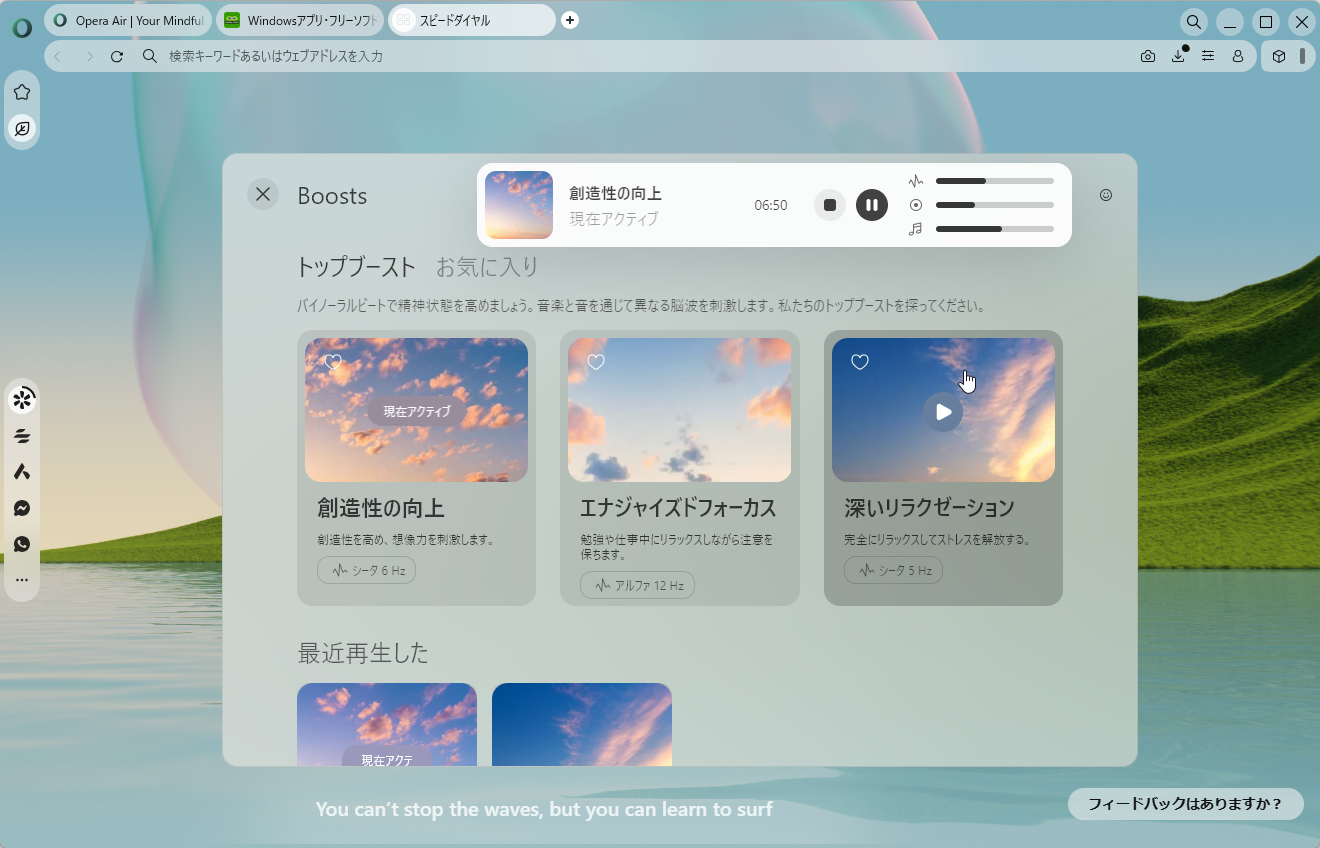This screenshot has height=848, width=1320.
Task: Click the エナジャイズドフォーカス card image
Action: point(679,410)
